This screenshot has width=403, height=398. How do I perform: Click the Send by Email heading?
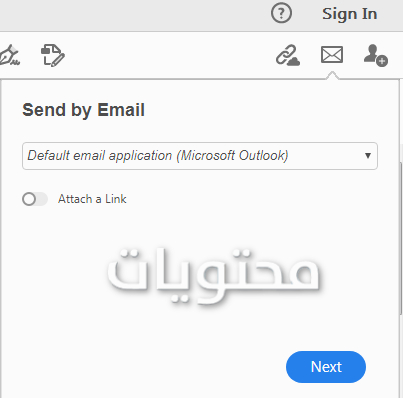(x=83, y=110)
